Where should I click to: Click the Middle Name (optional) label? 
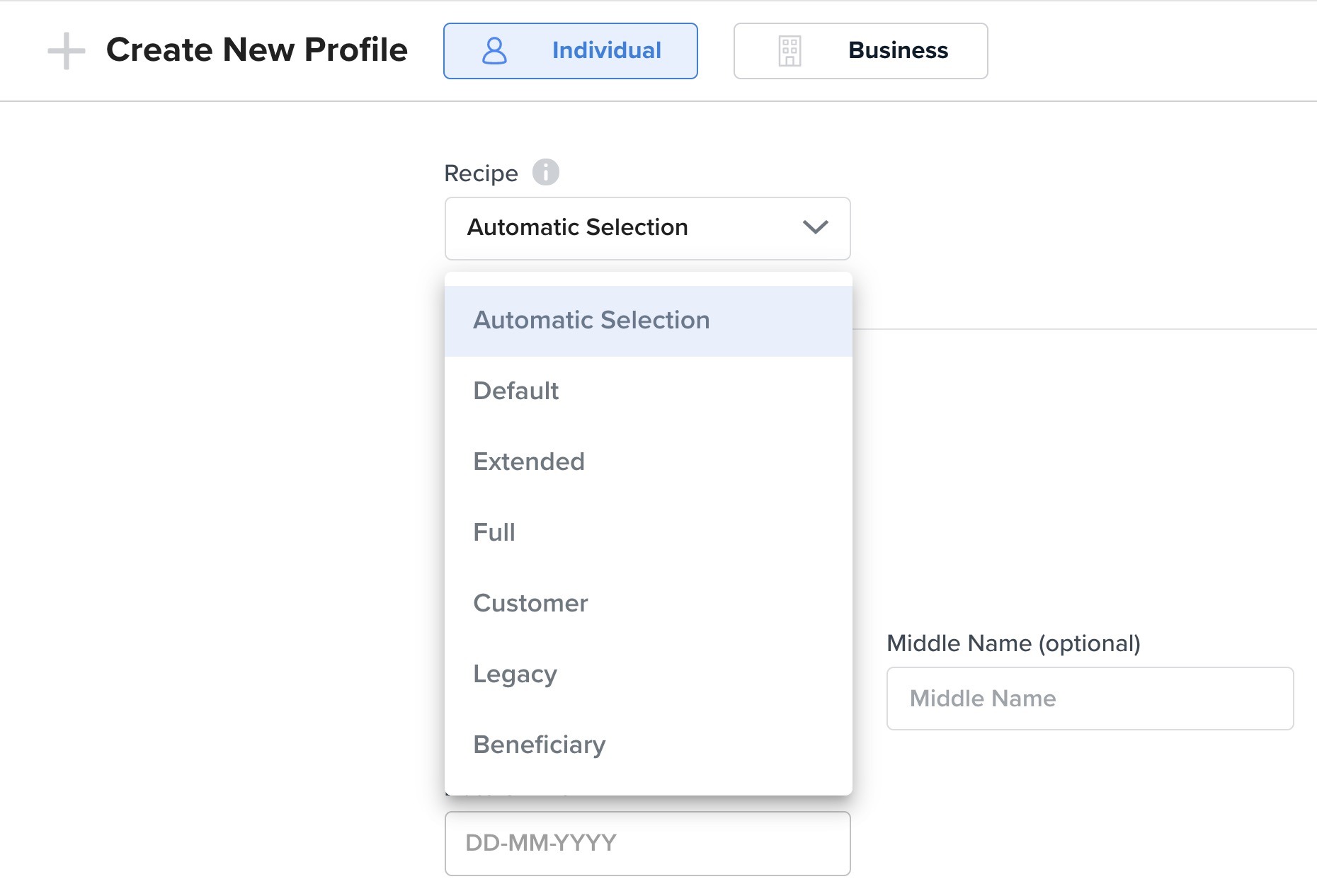[x=1013, y=643]
